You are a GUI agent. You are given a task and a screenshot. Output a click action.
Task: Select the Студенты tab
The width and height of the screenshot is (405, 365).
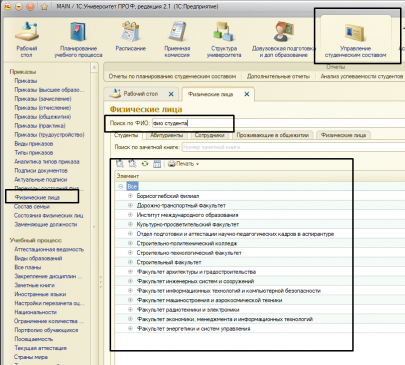pos(126,135)
